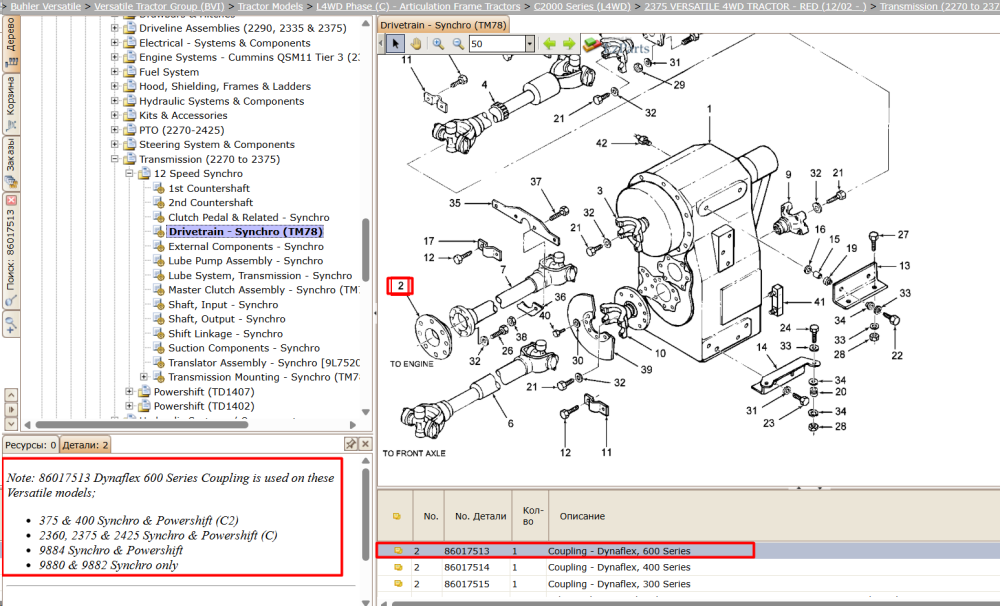Click Tractor Models breadcrumb link
The height and width of the screenshot is (606, 1000).
click(x=270, y=6)
